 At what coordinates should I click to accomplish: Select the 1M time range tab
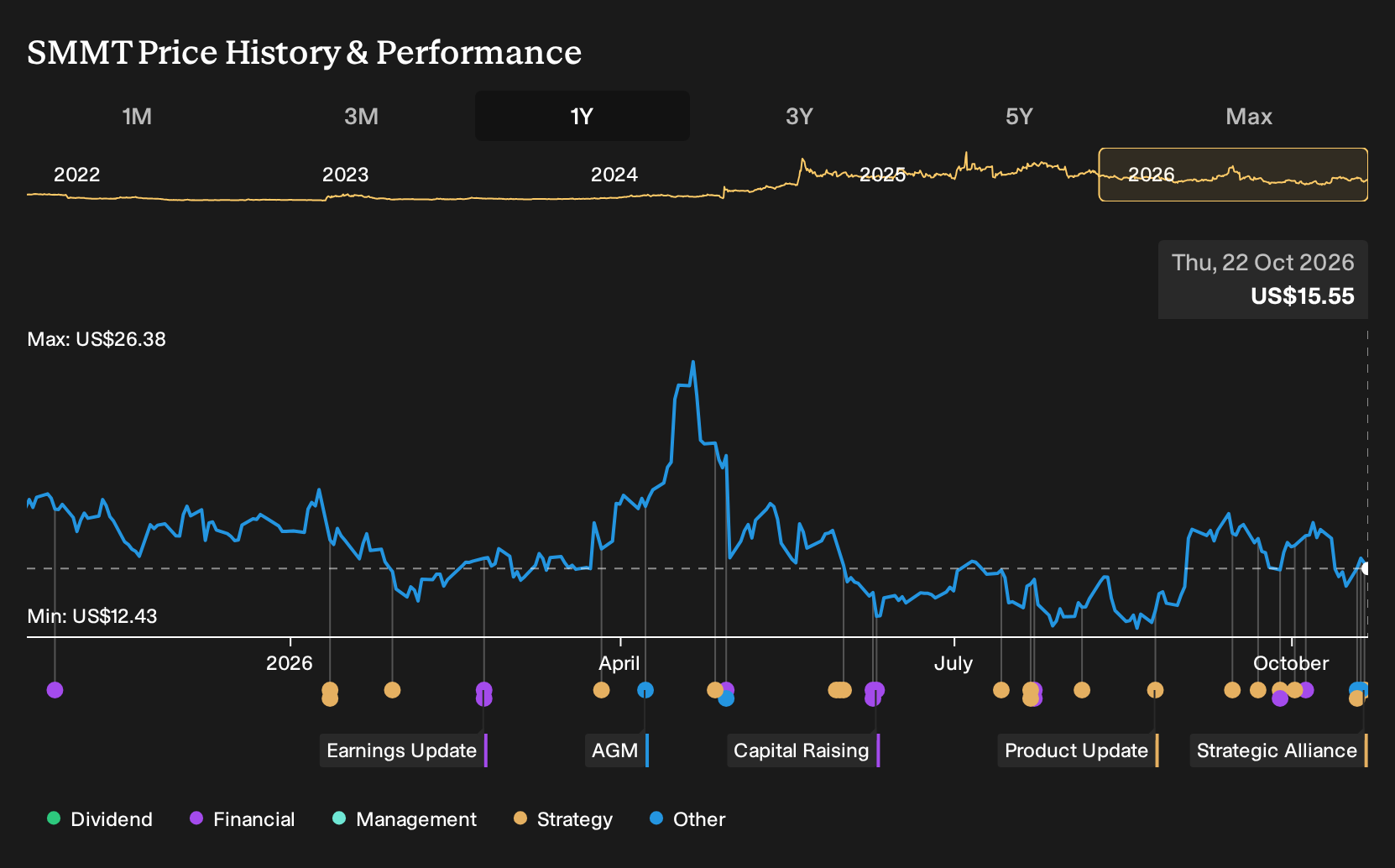137,117
